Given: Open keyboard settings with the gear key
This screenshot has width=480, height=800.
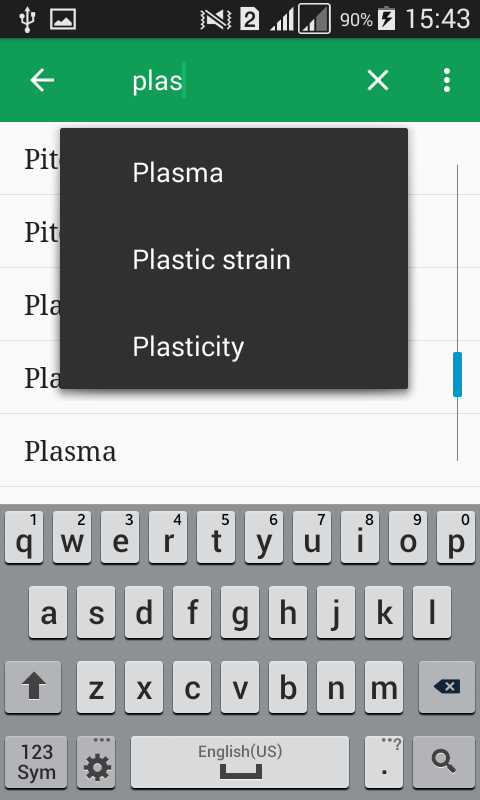Looking at the screenshot, I should [96, 762].
